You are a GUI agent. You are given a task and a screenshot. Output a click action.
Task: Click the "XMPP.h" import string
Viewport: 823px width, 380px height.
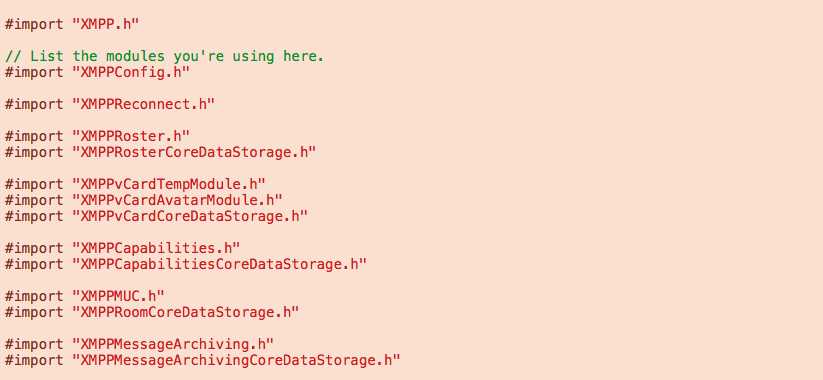click(x=105, y=24)
